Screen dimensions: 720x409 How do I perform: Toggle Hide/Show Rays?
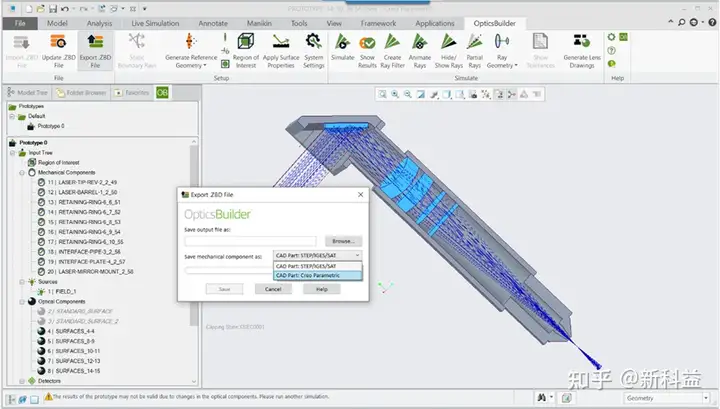coord(449,50)
